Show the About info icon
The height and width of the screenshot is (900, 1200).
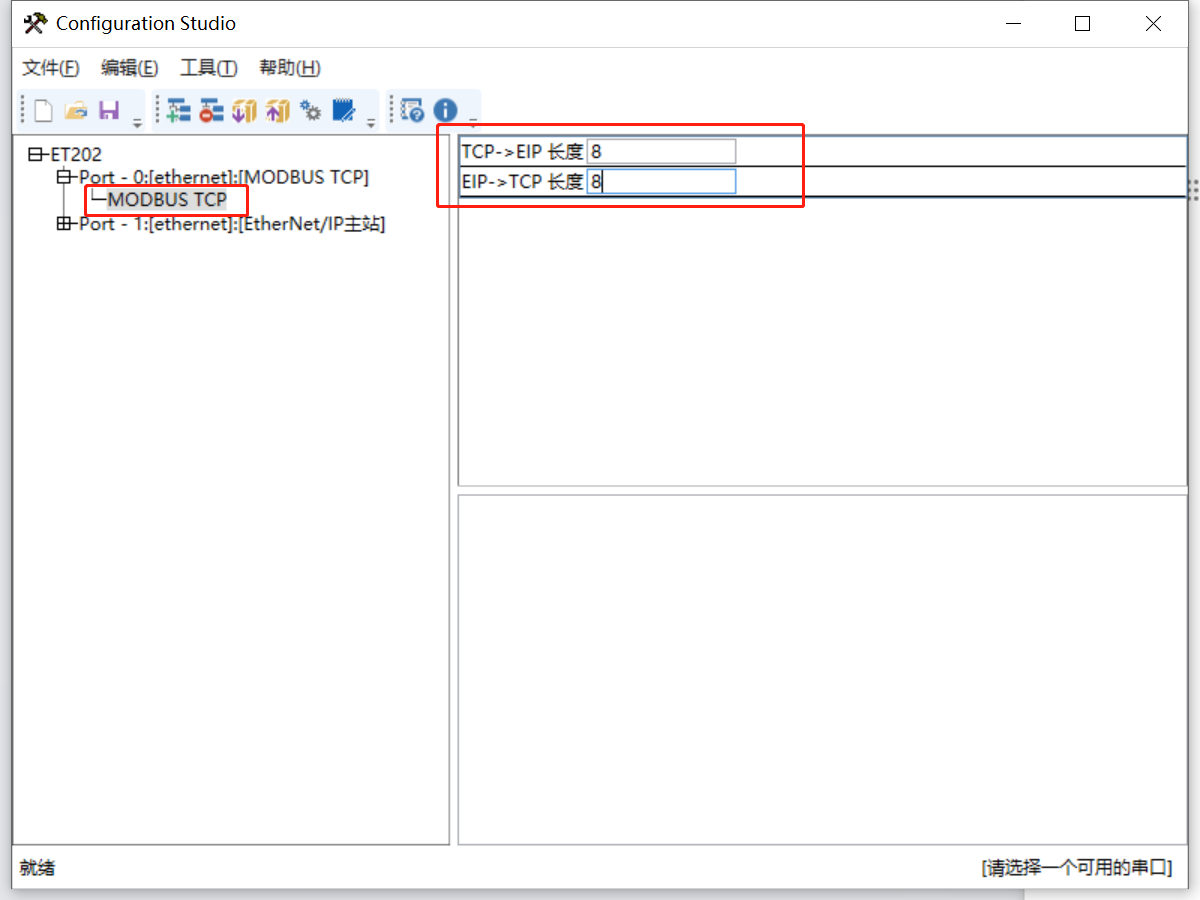(445, 111)
